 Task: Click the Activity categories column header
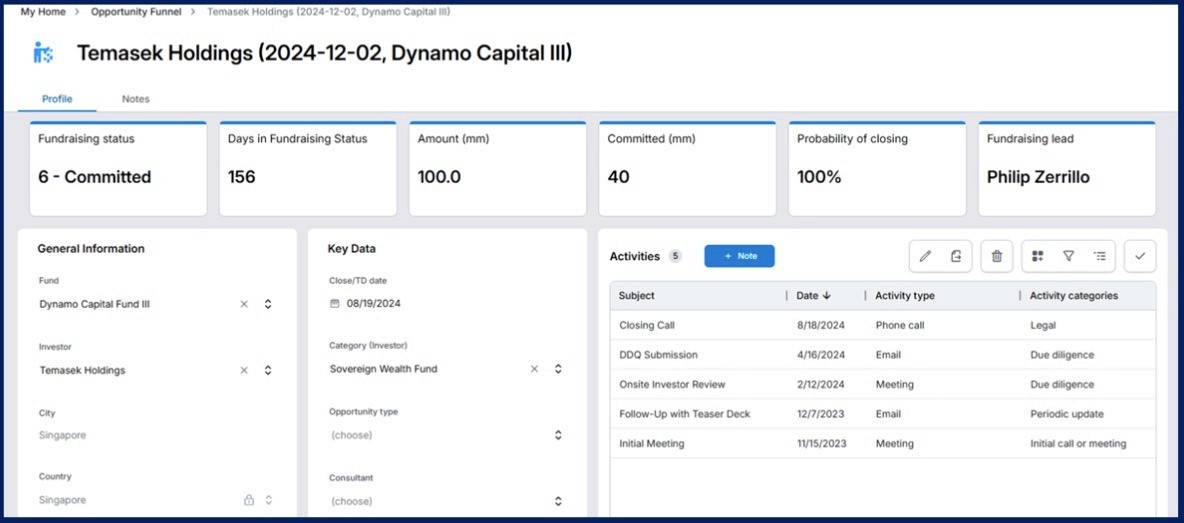point(1074,296)
